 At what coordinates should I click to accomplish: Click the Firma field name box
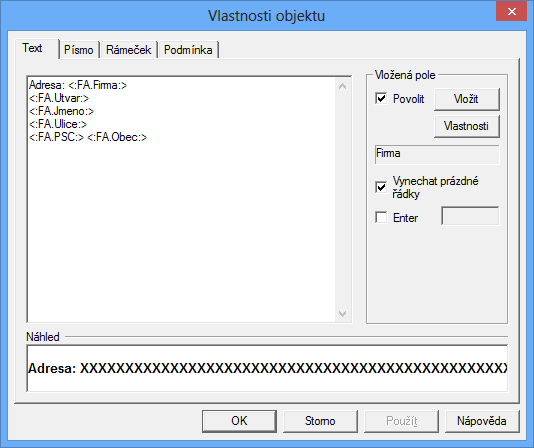pyautogui.click(x=437, y=154)
